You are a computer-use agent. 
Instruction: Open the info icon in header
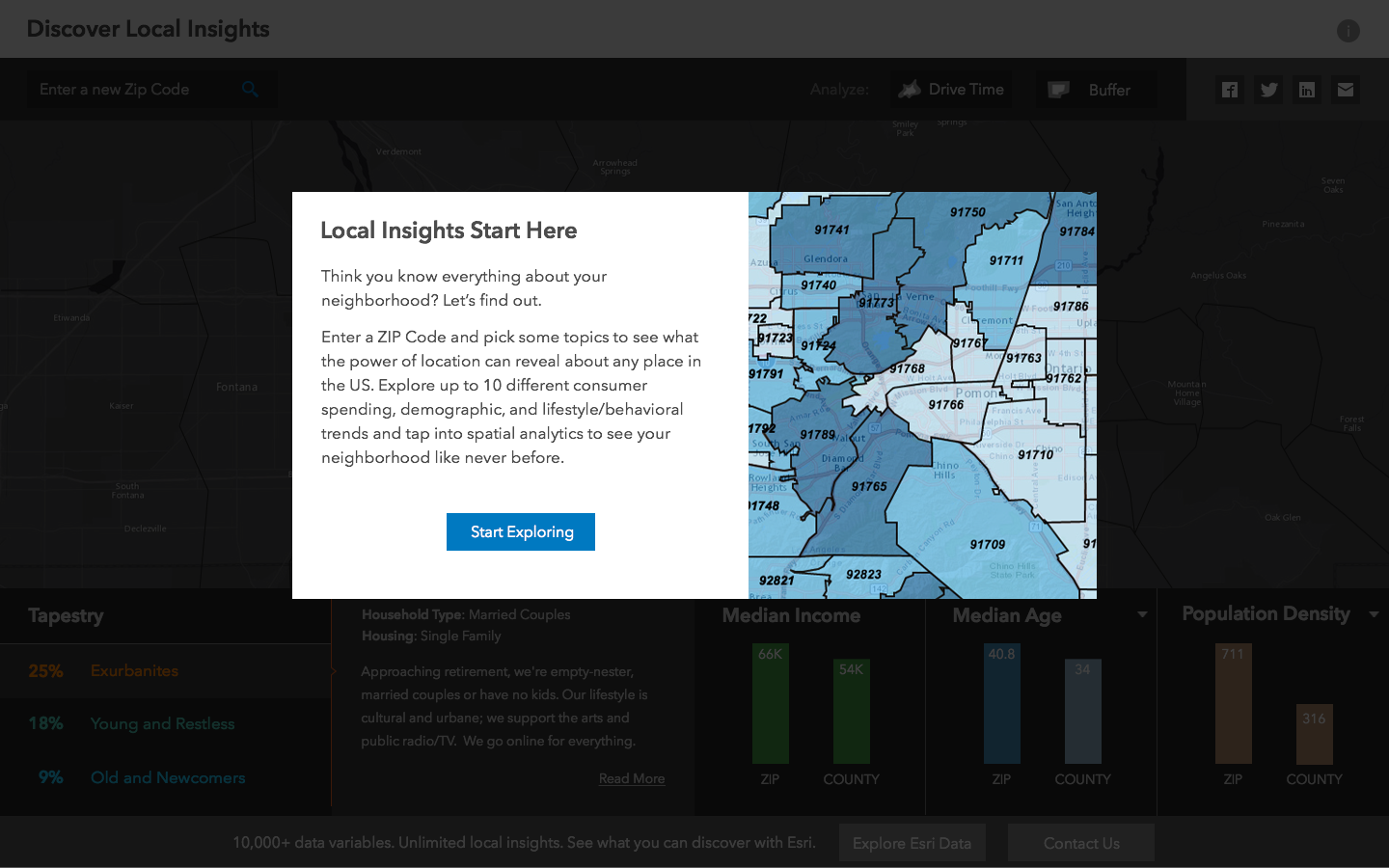[x=1348, y=31]
